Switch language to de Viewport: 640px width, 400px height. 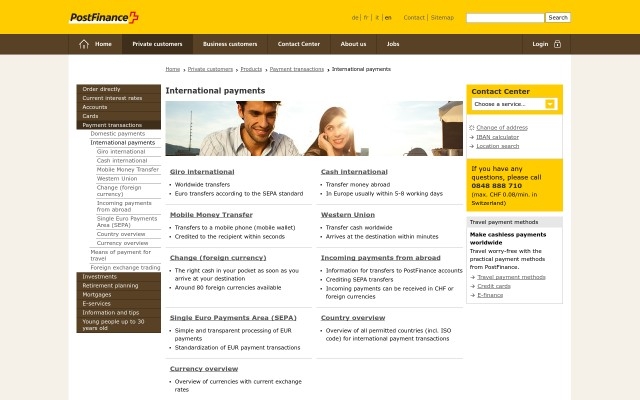355,18
